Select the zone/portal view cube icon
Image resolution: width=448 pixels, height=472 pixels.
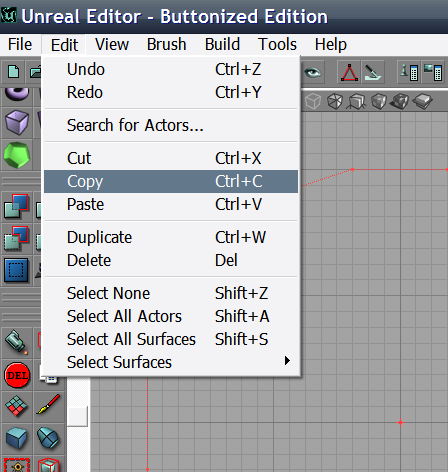point(357,101)
